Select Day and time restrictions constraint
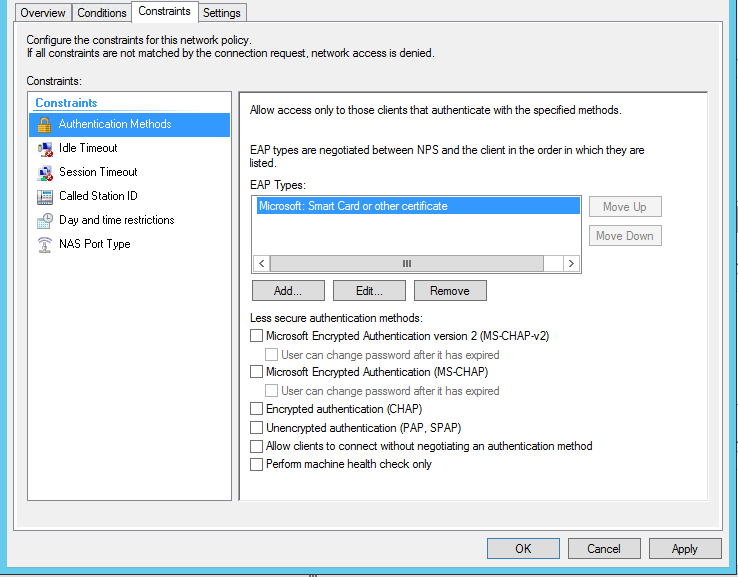The width and height of the screenshot is (738, 577). pyautogui.click(x=129, y=220)
